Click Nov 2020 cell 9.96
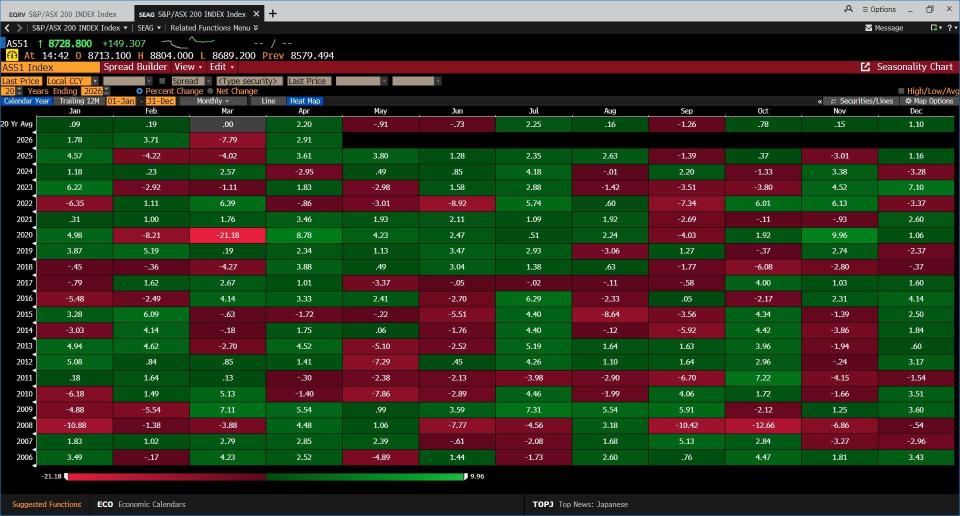Screen dimensions: 960x516 click(839, 235)
